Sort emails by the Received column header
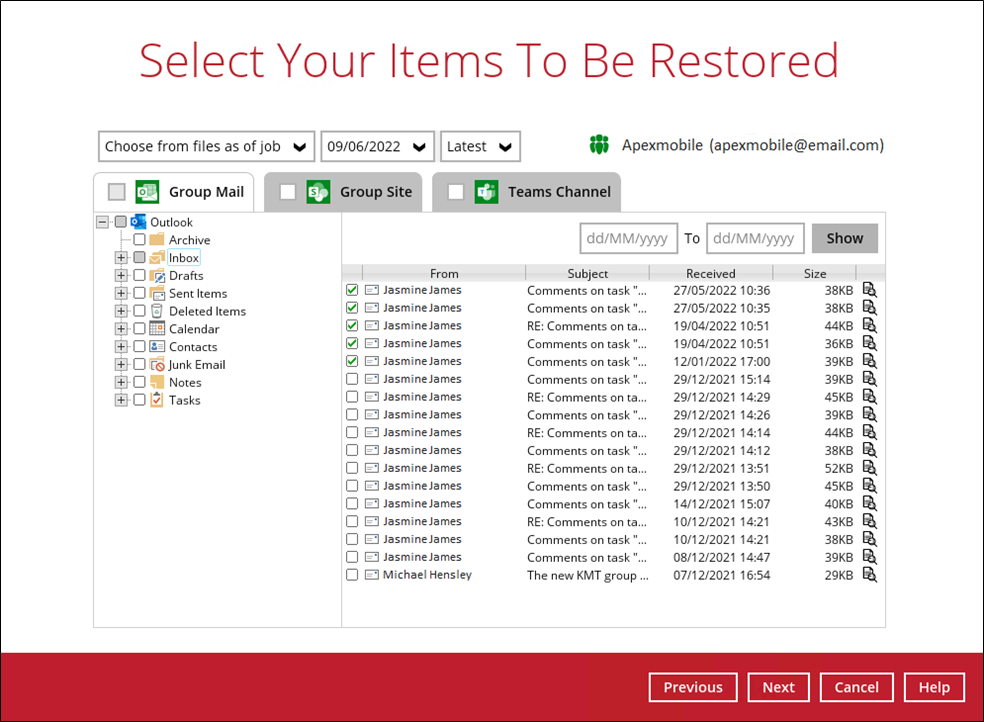 coord(710,273)
